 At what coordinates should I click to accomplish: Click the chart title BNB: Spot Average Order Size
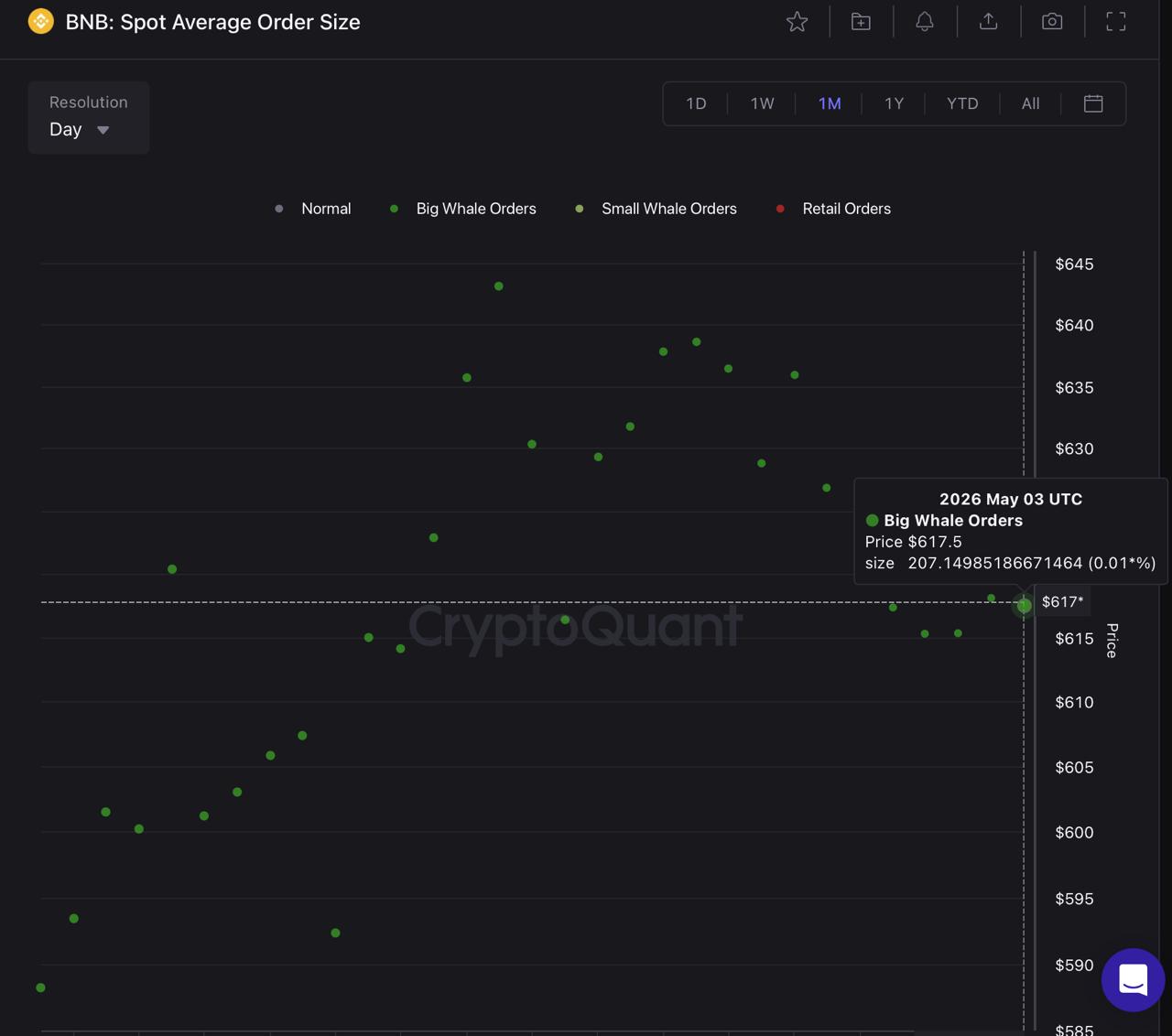tap(212, 22)
